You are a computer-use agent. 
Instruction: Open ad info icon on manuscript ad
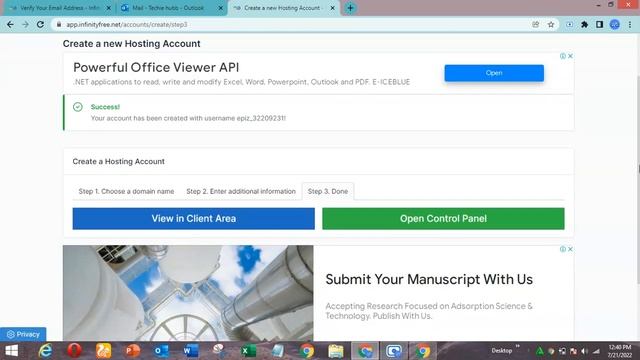click(x=563, y=249)
